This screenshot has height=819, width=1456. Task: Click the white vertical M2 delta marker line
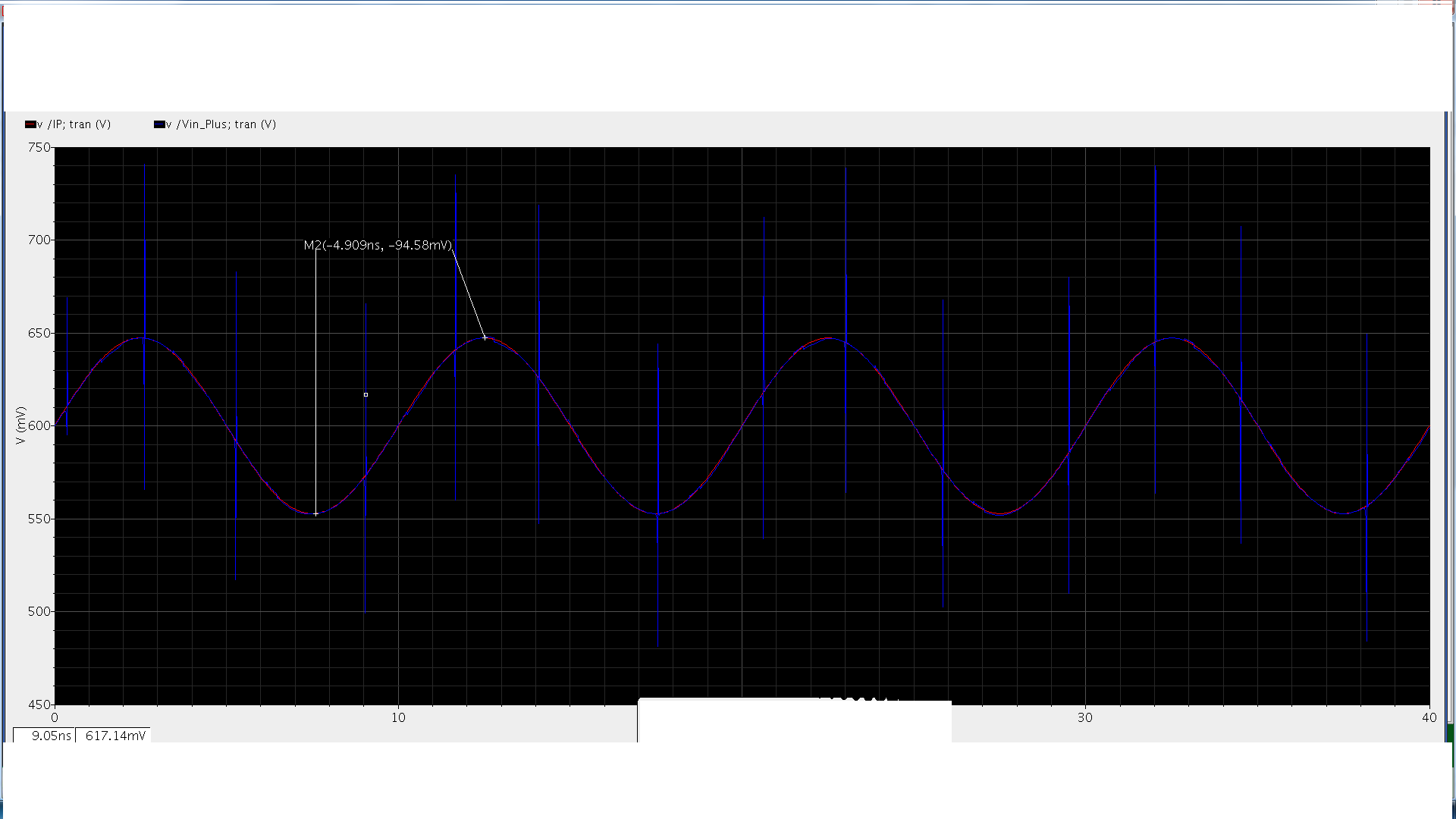pos(316,379)
